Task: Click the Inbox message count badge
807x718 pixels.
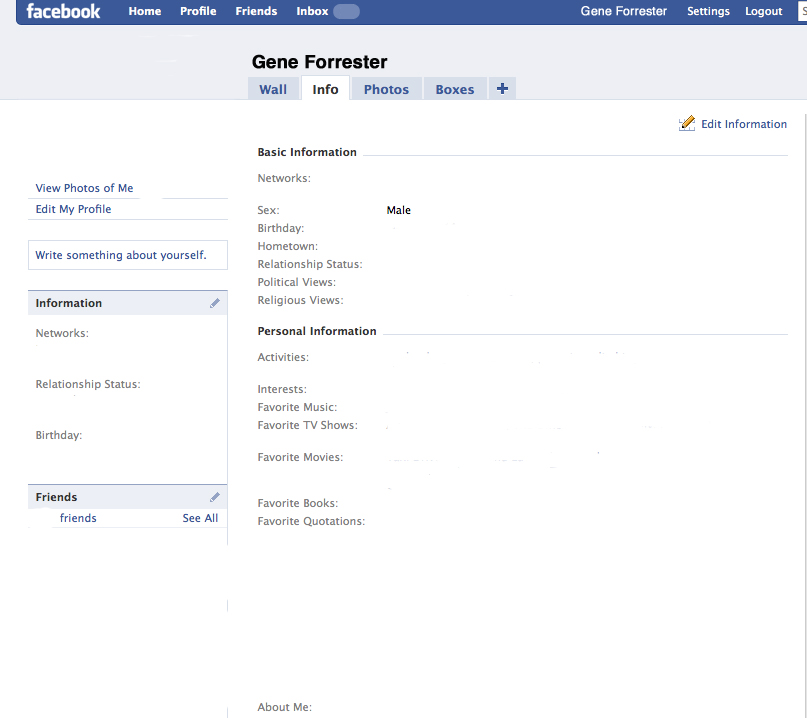Action: coord(346,11)
